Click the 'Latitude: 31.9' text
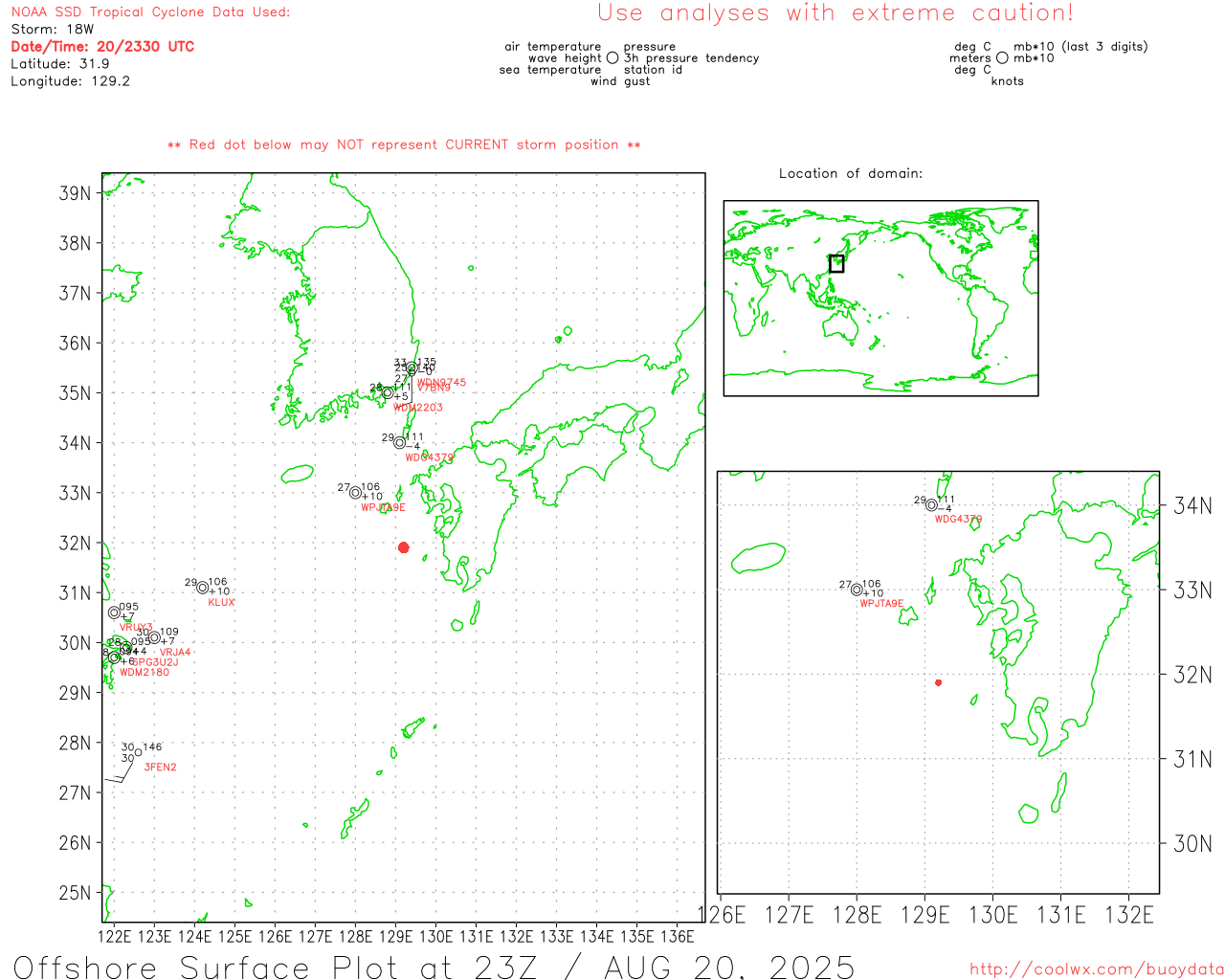 point(60,64)
